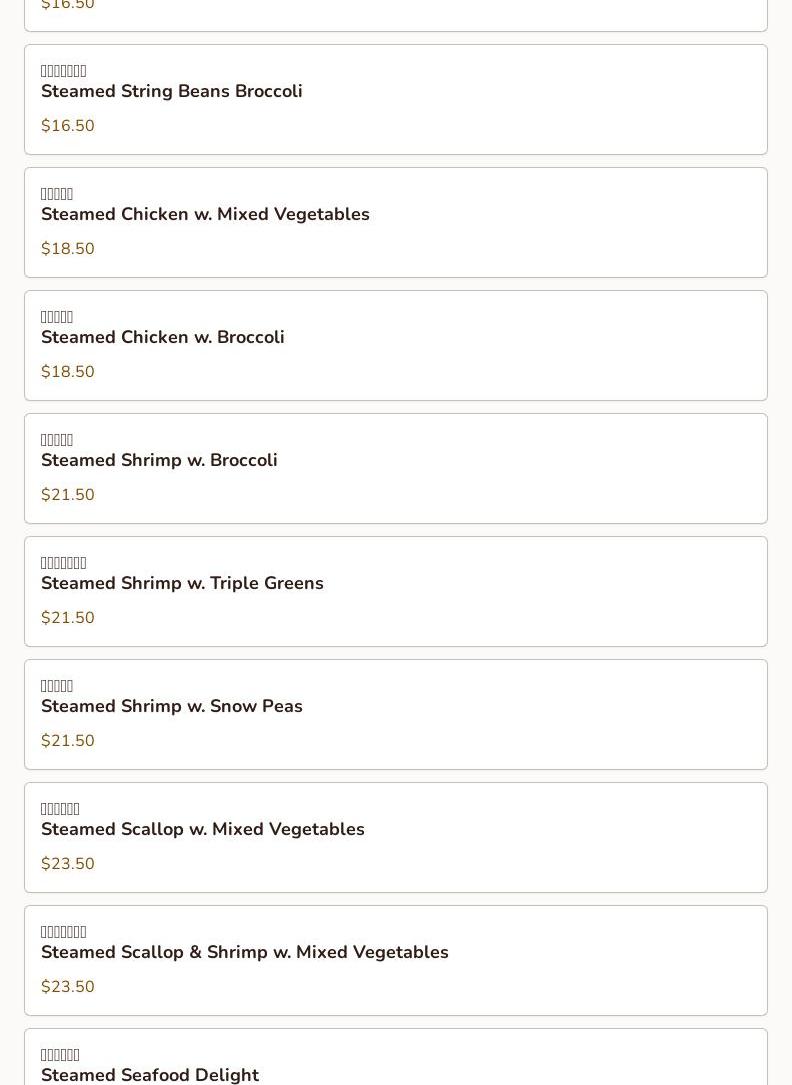Image resolution: width=792 pixels, height=1085 pixels.
Task: Click the price of Steamed Scallop w. Mixed Vegetables
Action: pos(68,864)
